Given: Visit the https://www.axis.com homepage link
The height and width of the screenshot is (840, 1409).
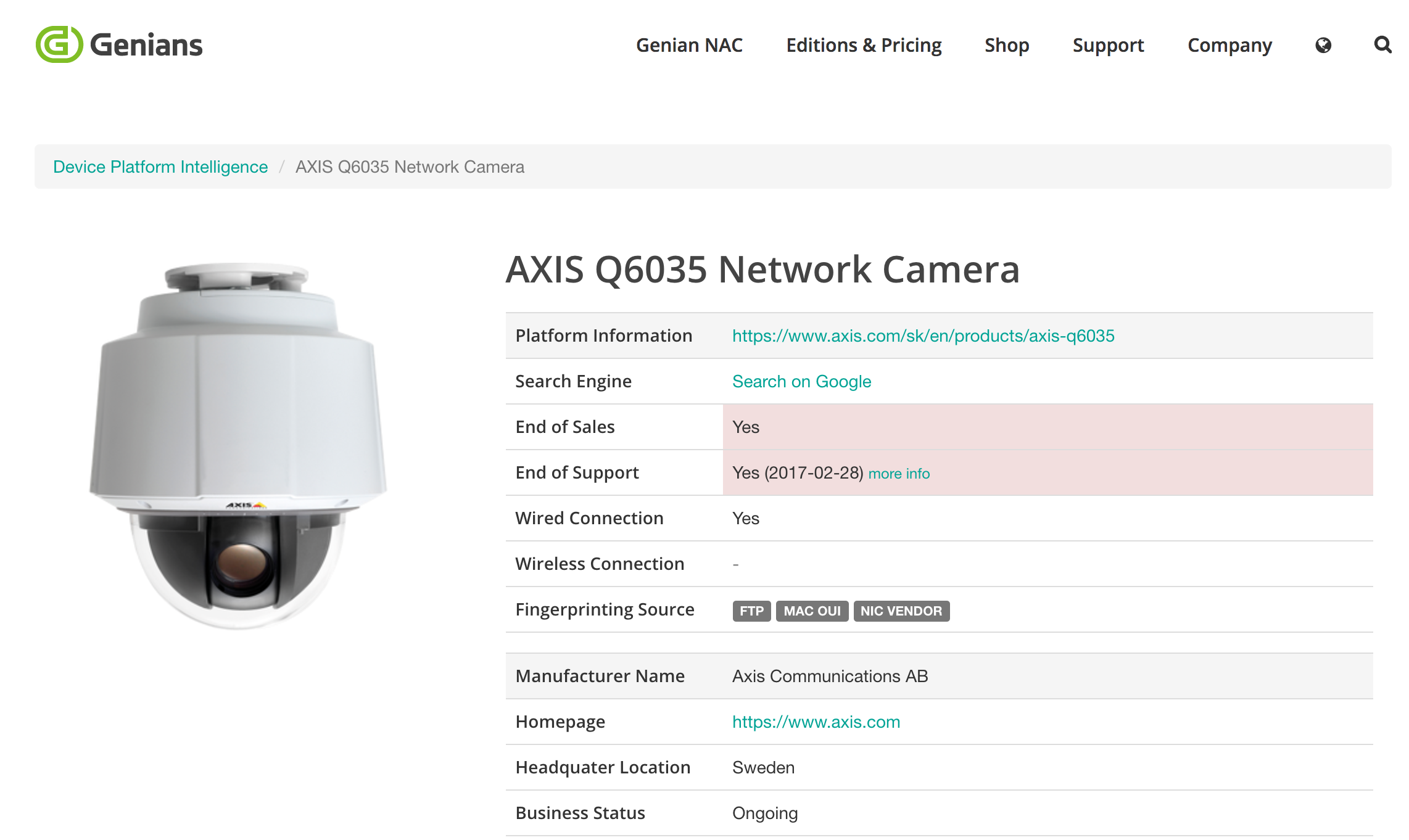Looking at the screenshot, I should click(816, 722).
